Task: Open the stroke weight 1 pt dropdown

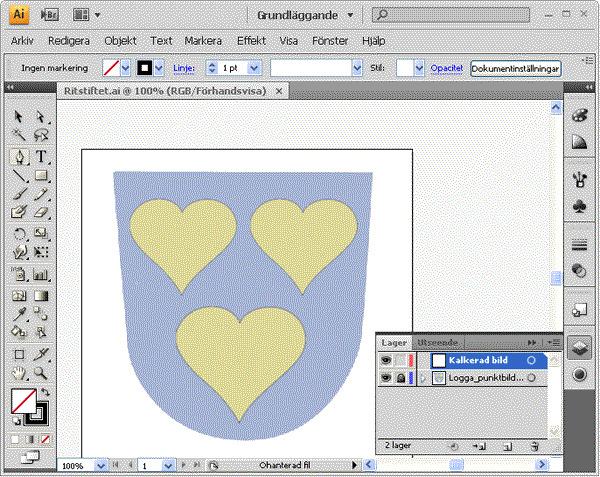Action: (253, 68)
